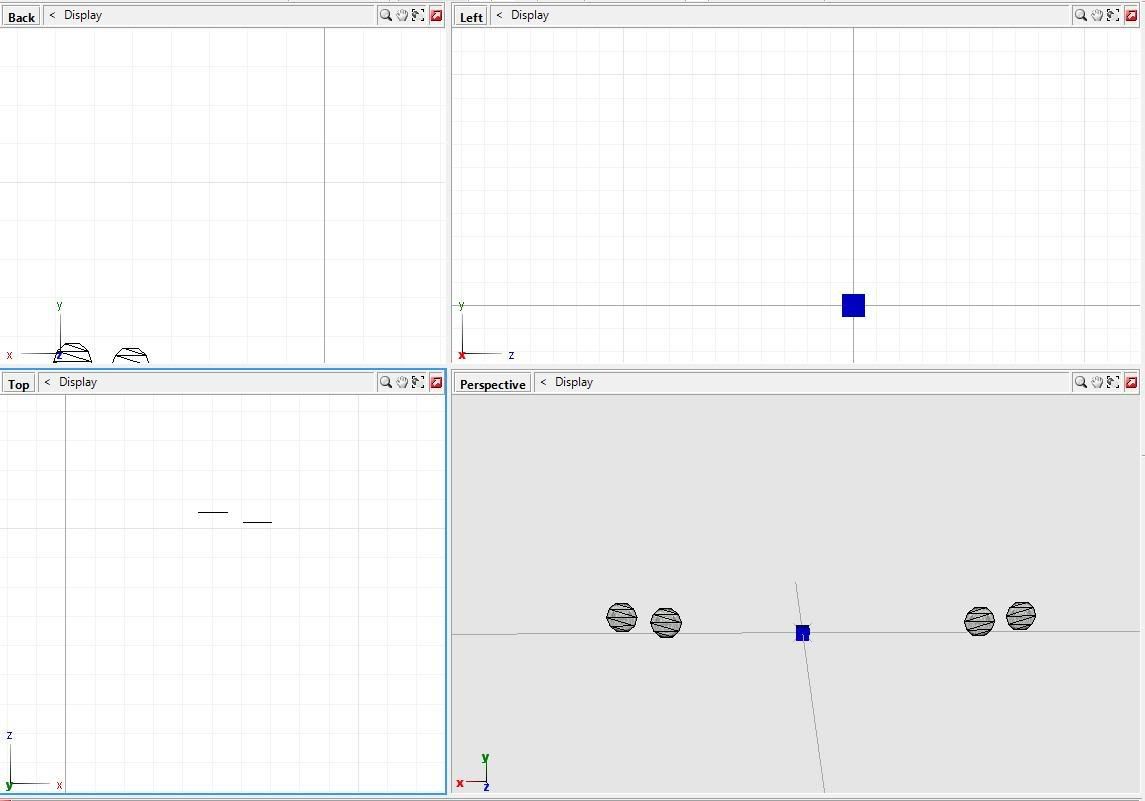Open the Display menu in Left viewport
The image size is (1145, 801).
(529, 16)
